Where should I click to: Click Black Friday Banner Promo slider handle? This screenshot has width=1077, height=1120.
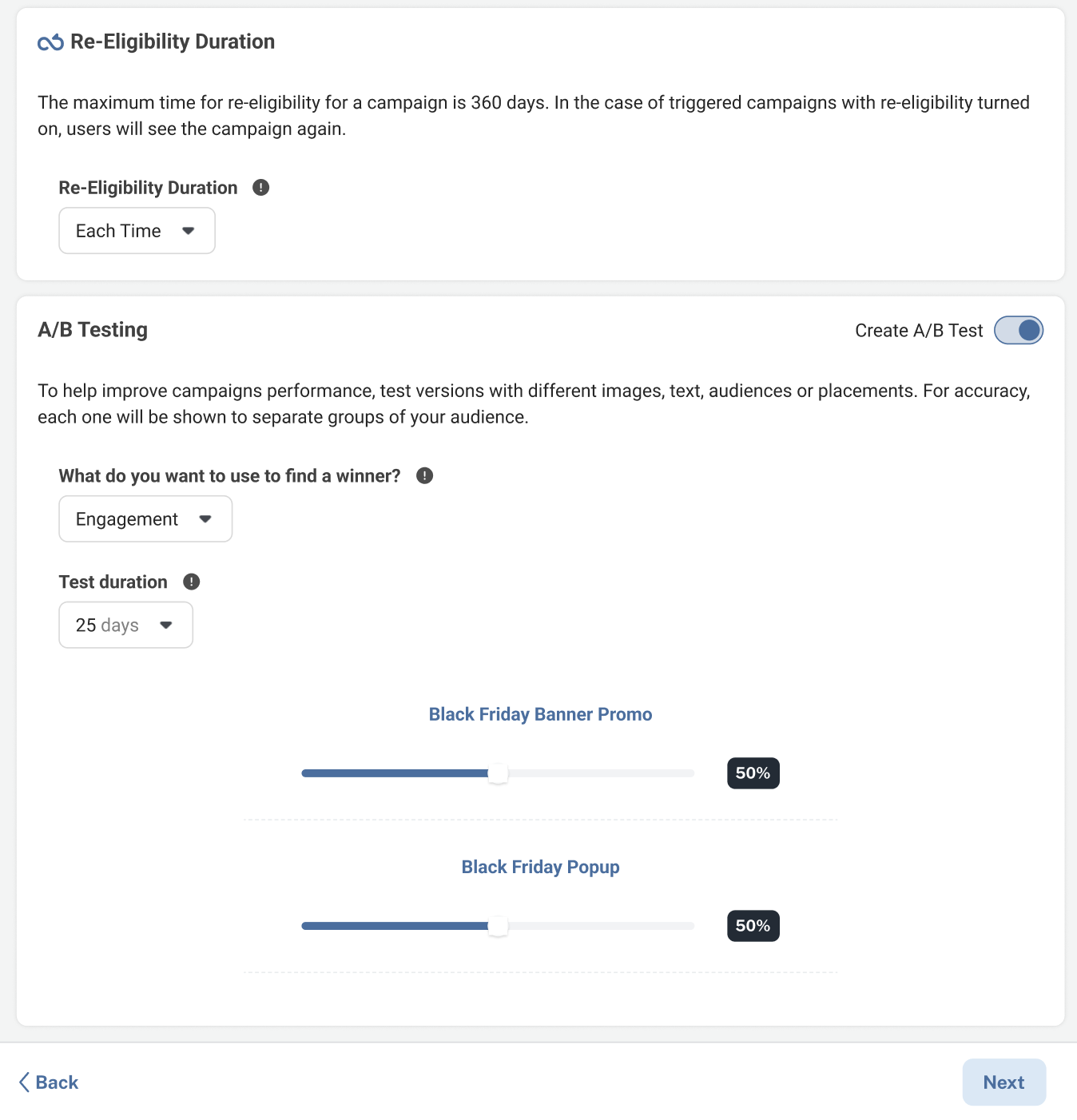pyautogui.click(x=498, y=773)
